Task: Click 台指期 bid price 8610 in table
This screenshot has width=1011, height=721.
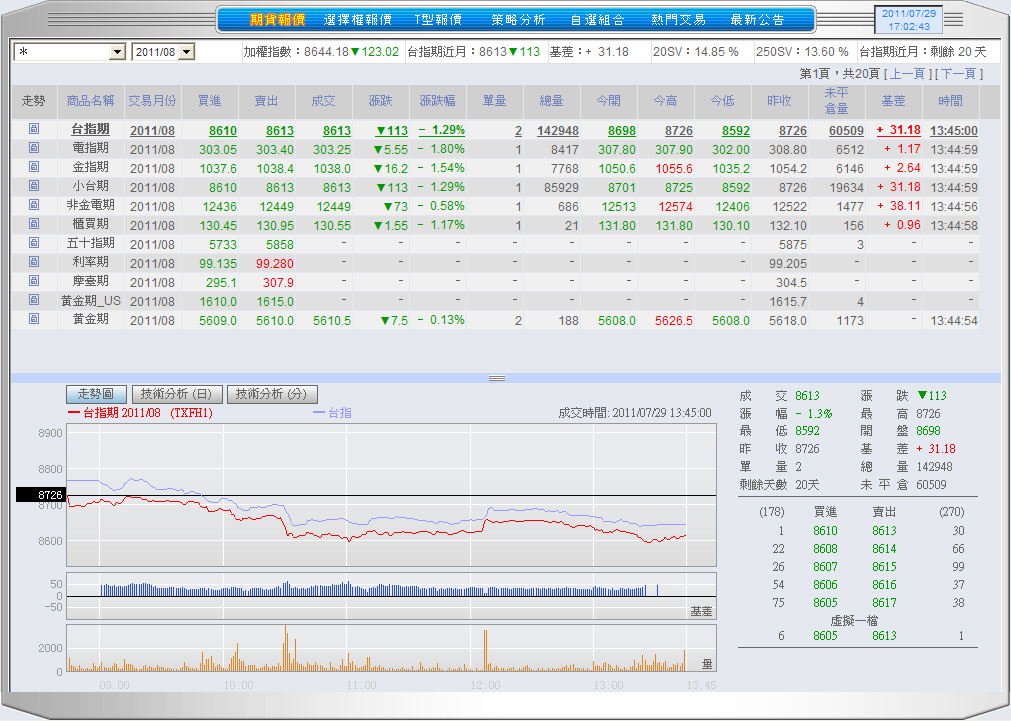Action: [222, 131]
